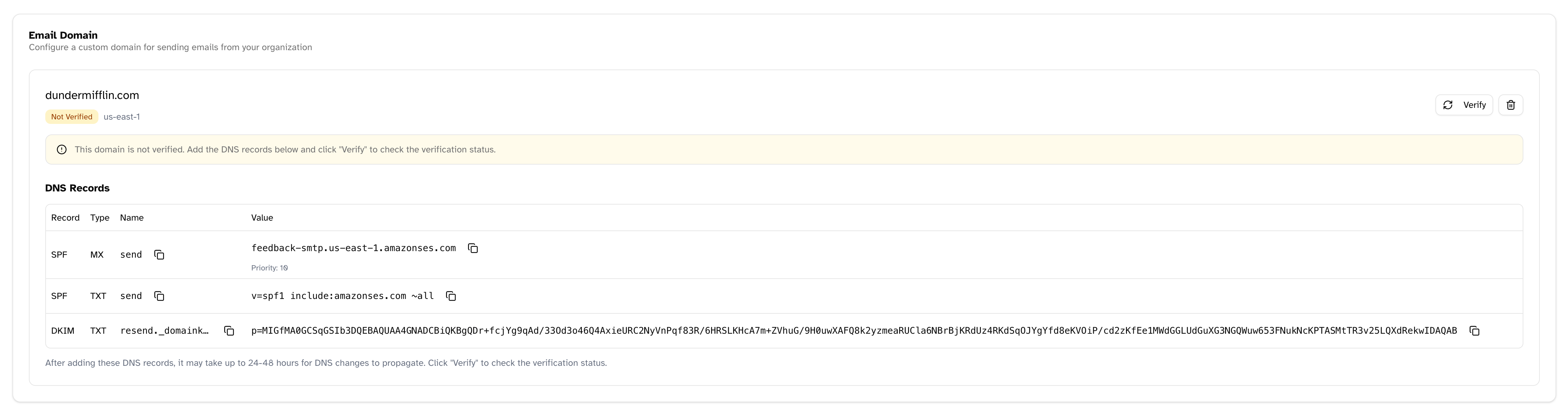
Task: Click the trash icon to delete the domain
Action: pyautogui.click(x=1510, y=105)
